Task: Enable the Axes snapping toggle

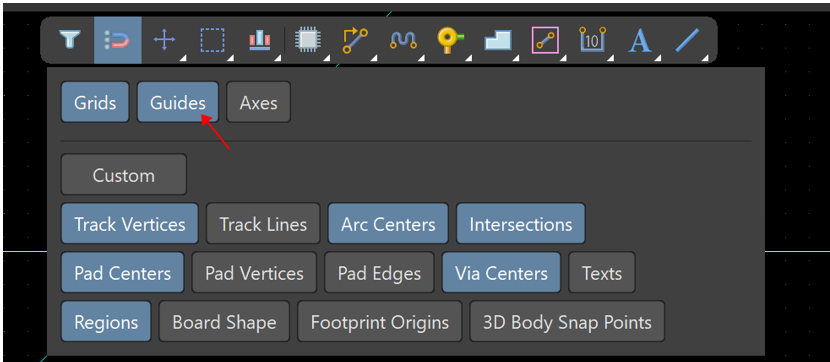Action: (x=259, y=102)
